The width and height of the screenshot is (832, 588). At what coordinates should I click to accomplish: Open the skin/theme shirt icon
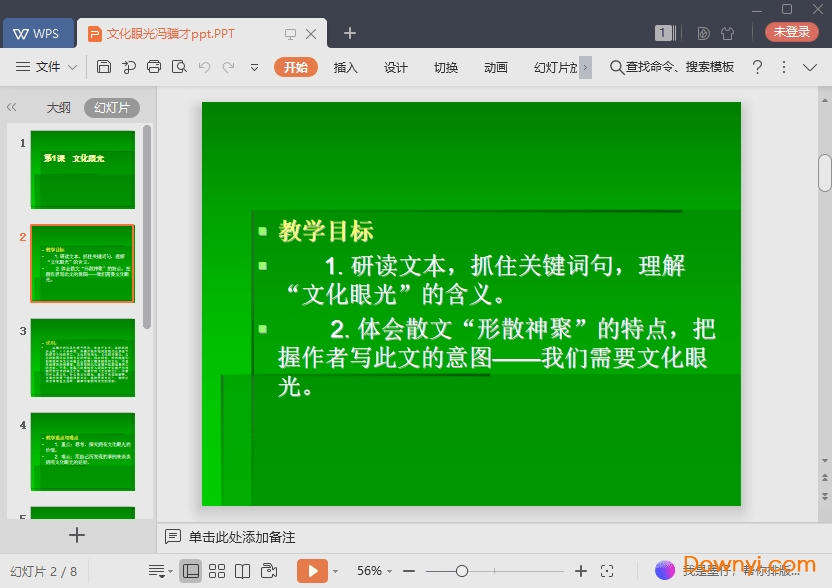click(727, 33)
